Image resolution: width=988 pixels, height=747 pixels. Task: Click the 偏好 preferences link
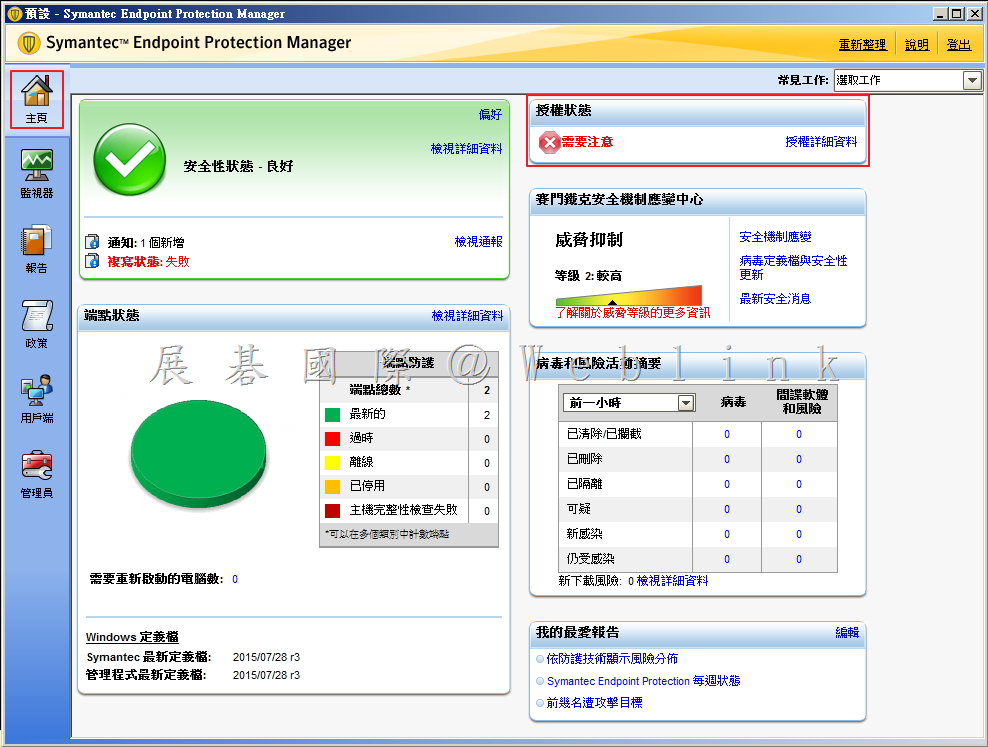[x=490, y=115]
